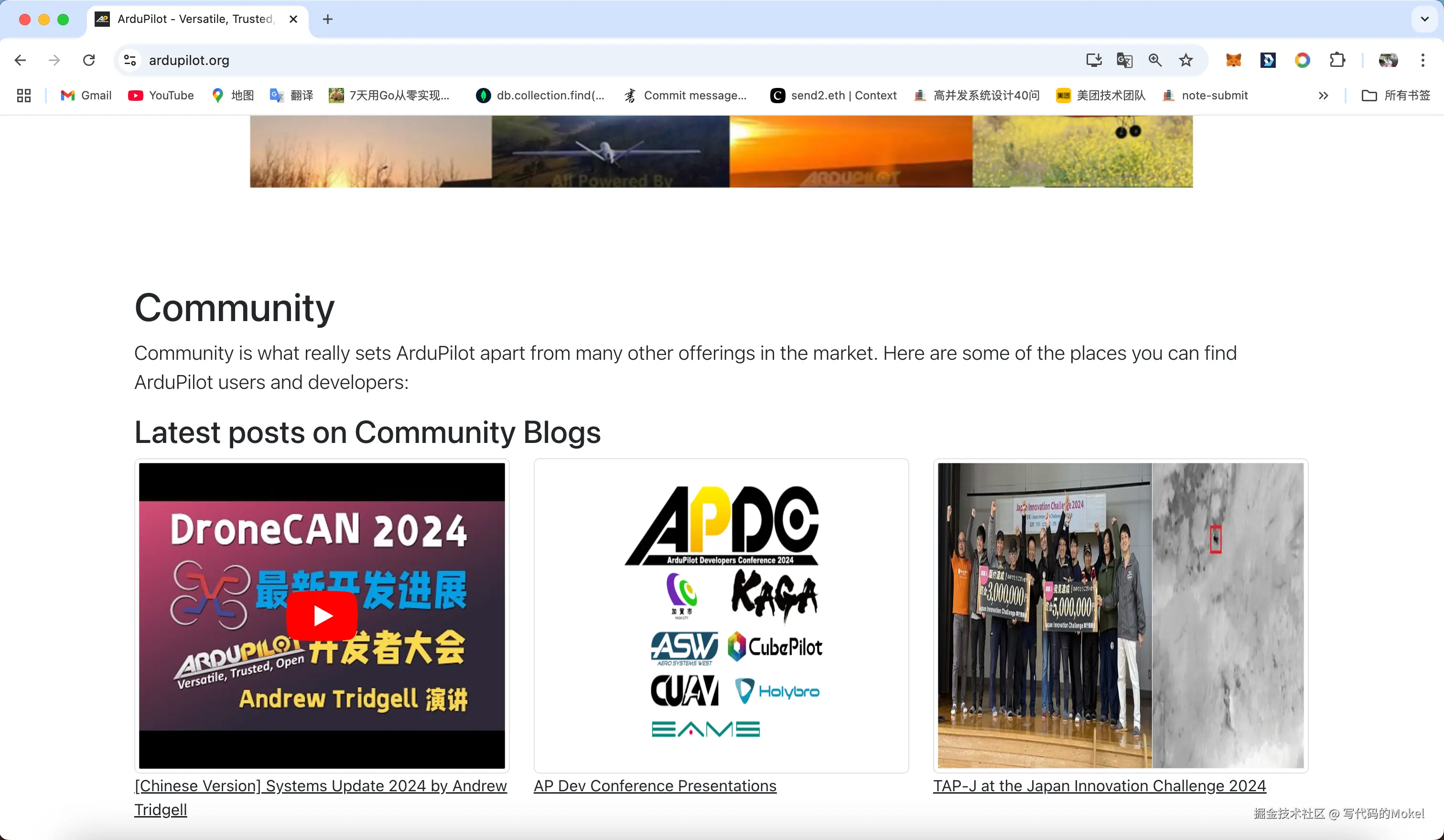Open the AP Dev Conference Presentations link

pos(654,786)
